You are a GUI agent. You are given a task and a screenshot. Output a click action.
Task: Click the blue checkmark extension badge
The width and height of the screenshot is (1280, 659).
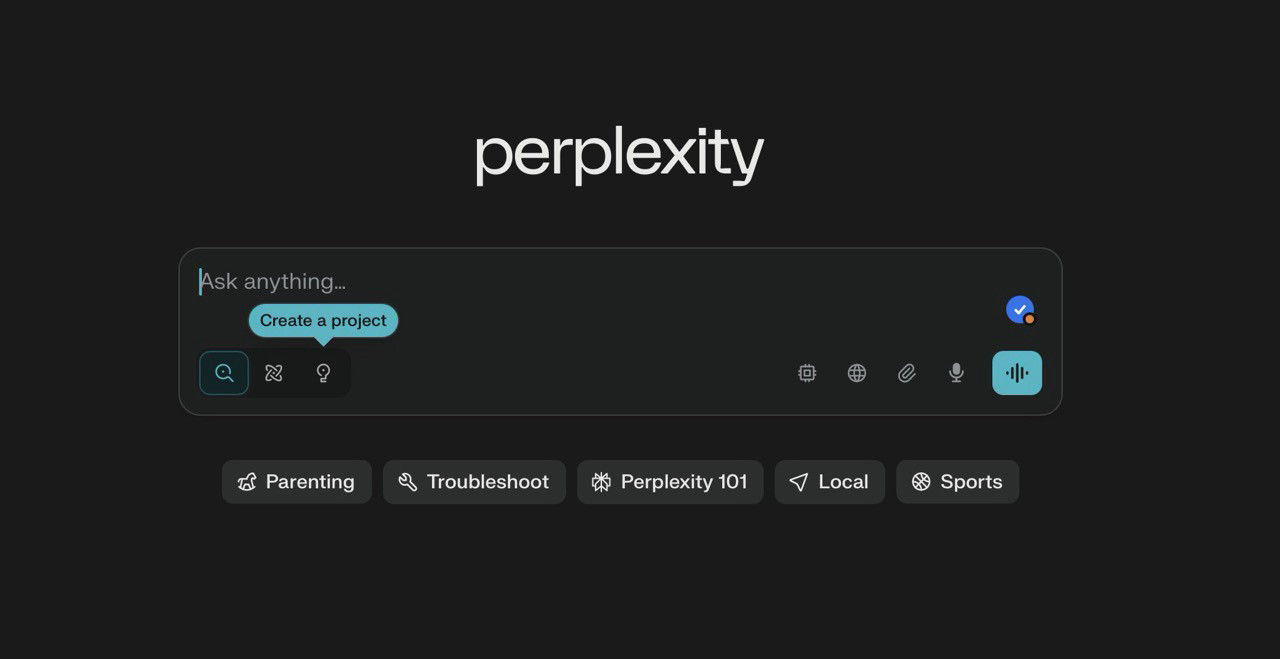1019,310
